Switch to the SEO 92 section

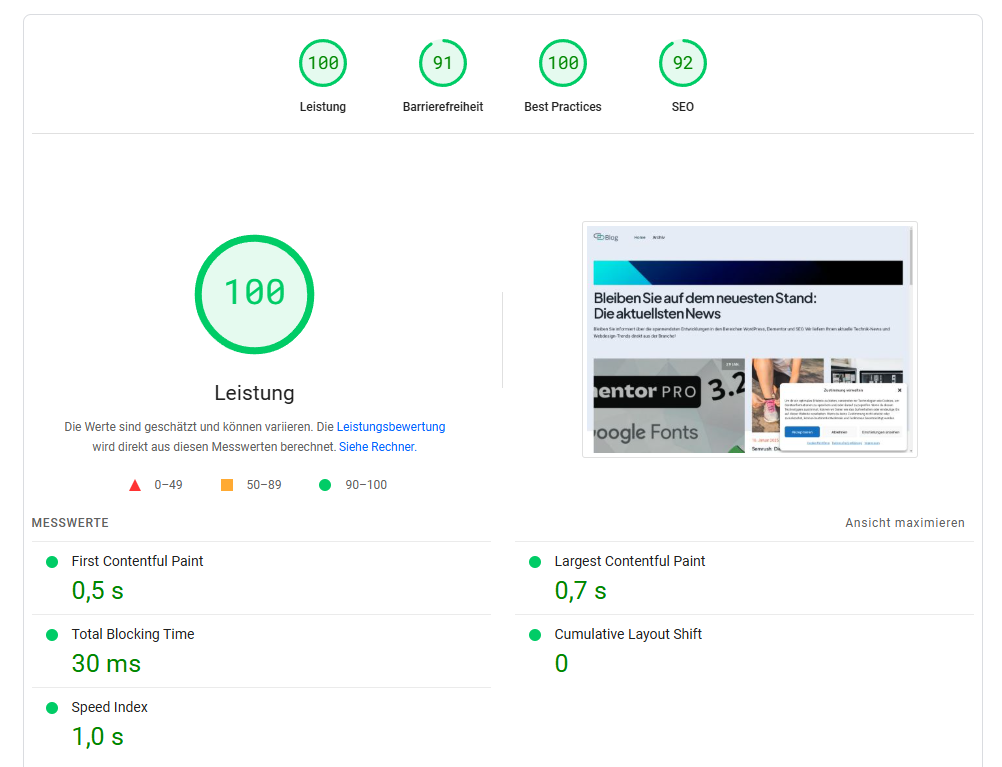682,62
